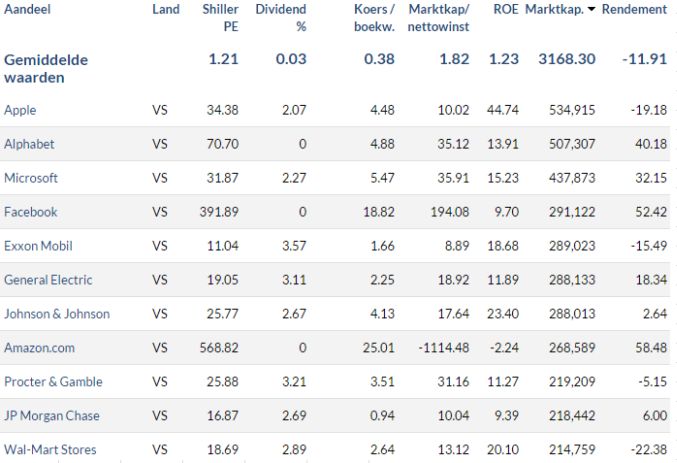Sort by Dividend % column header
677x463 pixels.
[x=281, y=18]
